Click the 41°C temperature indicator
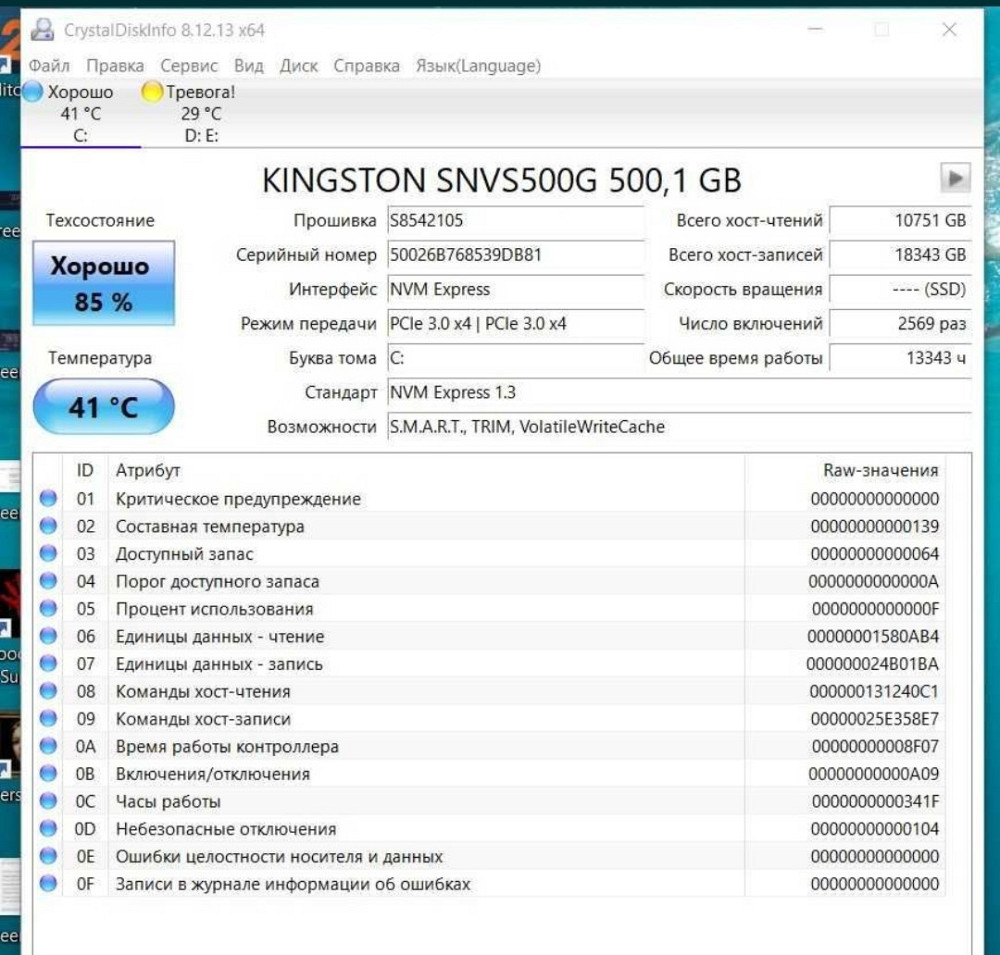Image resolution: width=1000 pixels, height=955 pixels. click(x=103, y=405)
